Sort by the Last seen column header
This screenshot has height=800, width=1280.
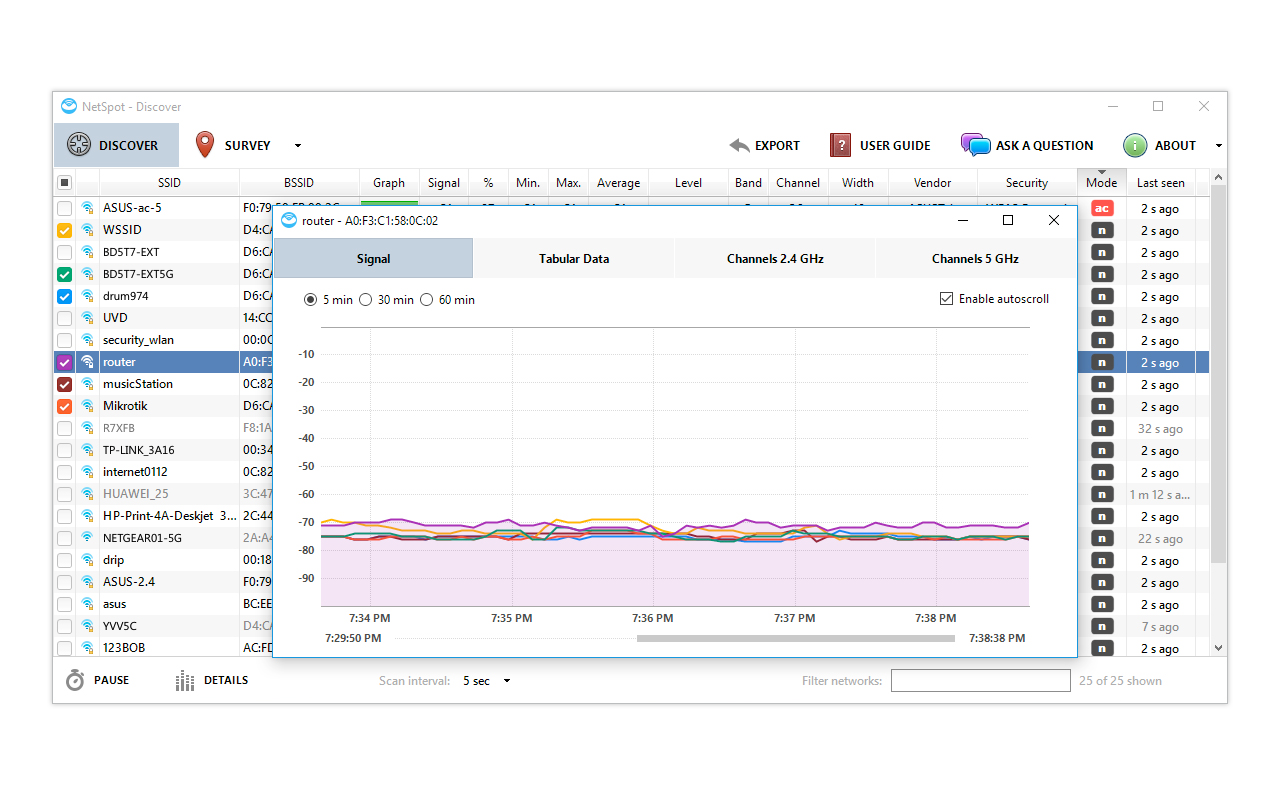(x=1160, y=183)
